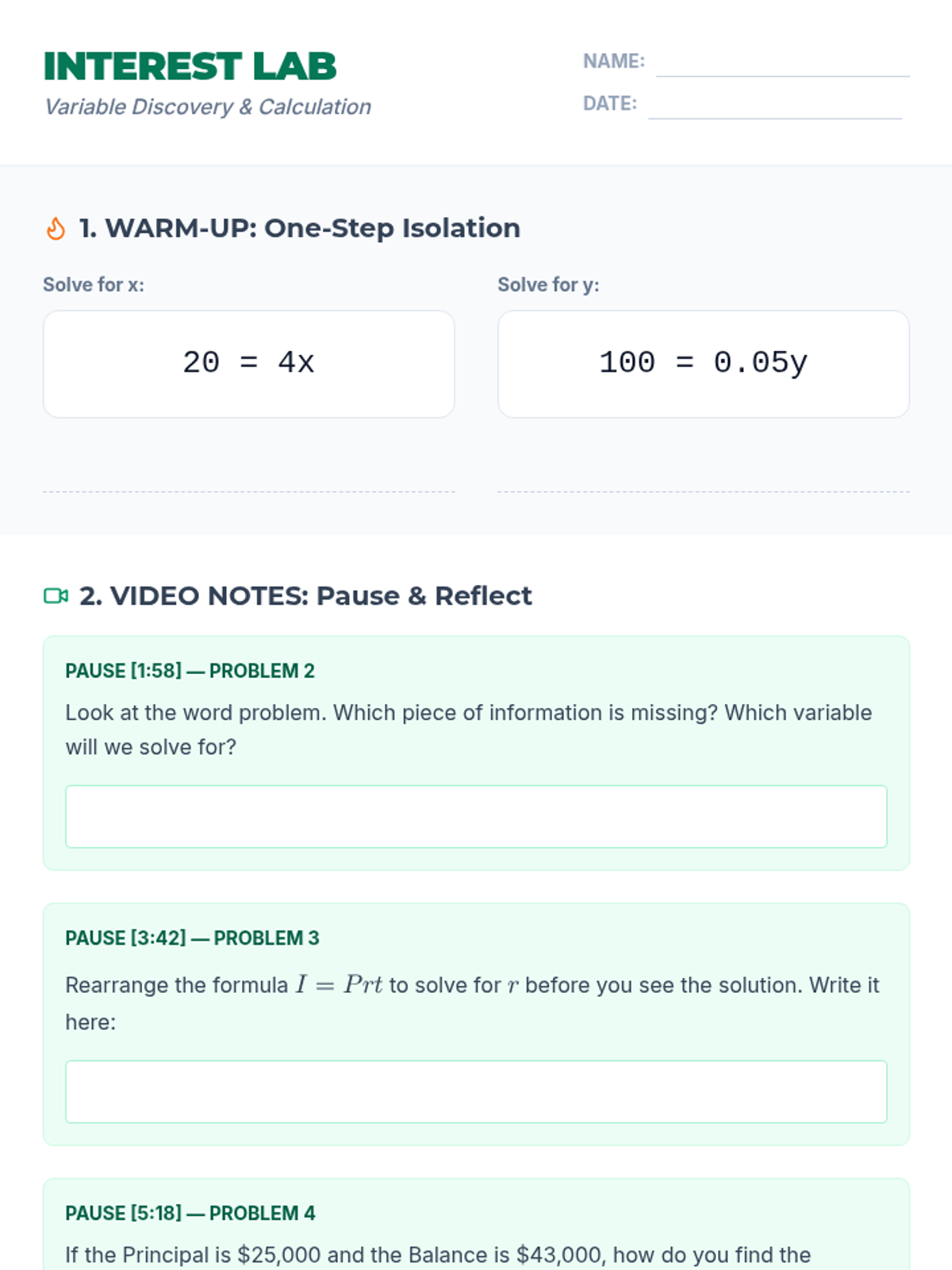952x1270 pixels.
Task: Click the Solve for x label
Action: coord(94,284)
